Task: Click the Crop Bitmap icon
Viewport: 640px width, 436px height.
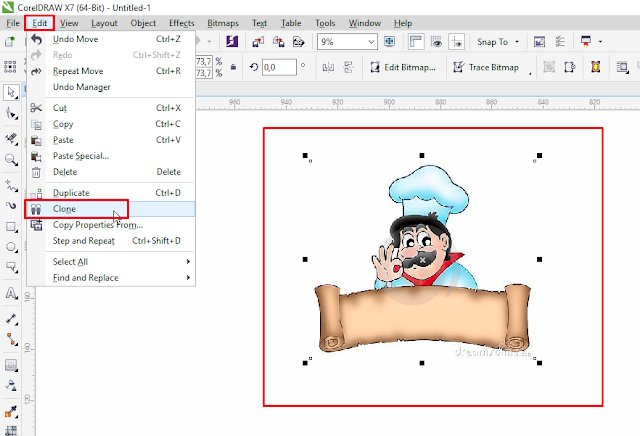Action: click(x=549, y=67)
